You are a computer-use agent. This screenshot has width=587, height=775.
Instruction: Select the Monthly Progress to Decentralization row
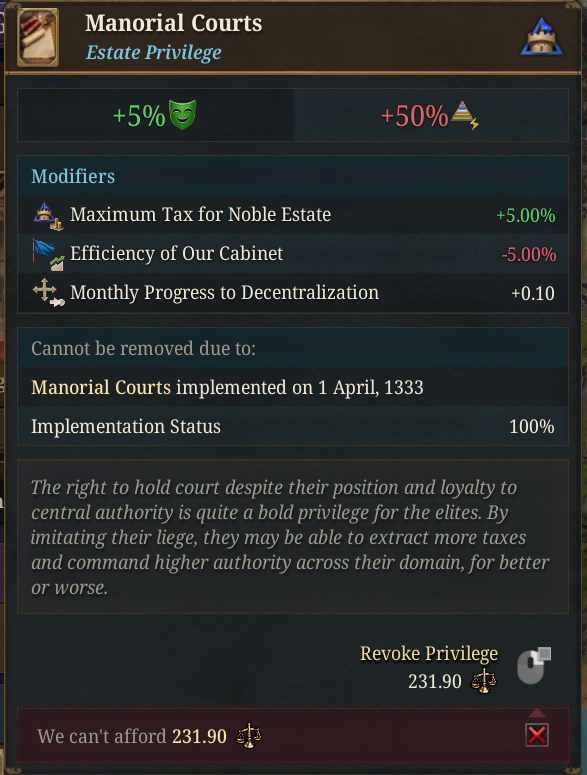[293, 293]
